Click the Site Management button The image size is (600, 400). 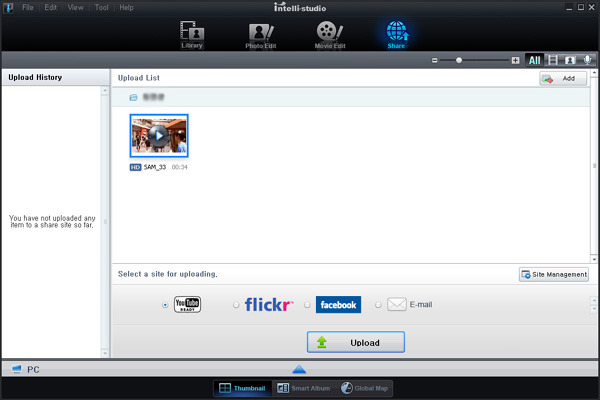tap(553, 274)
